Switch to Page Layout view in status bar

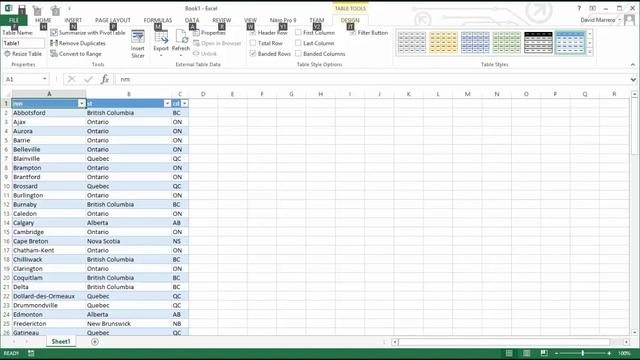(x=527, y=353)
